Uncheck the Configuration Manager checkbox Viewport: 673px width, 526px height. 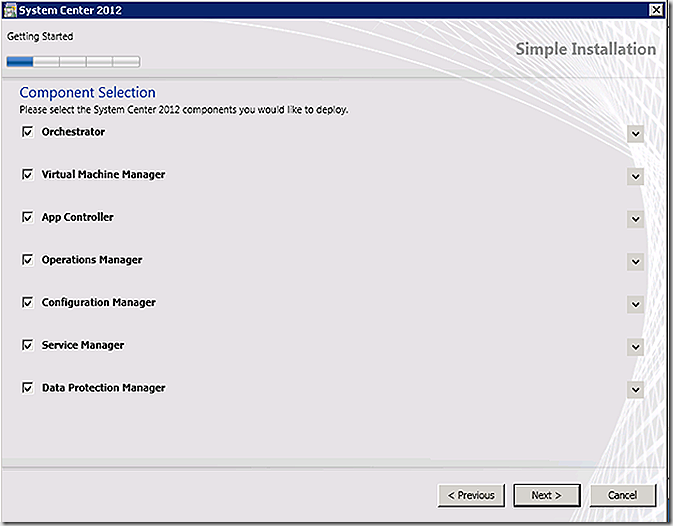(27, 302)
